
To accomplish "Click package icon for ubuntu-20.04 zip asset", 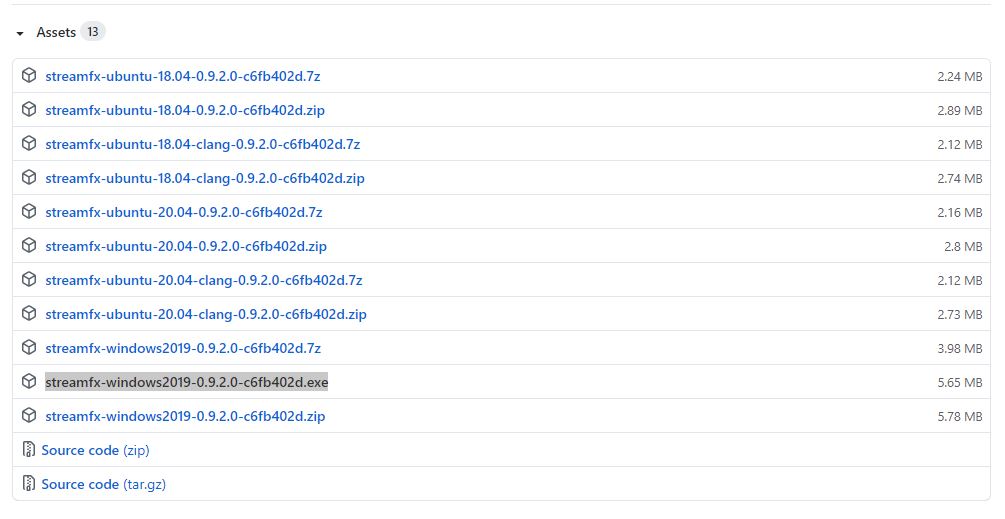I will tap(29, 245).
